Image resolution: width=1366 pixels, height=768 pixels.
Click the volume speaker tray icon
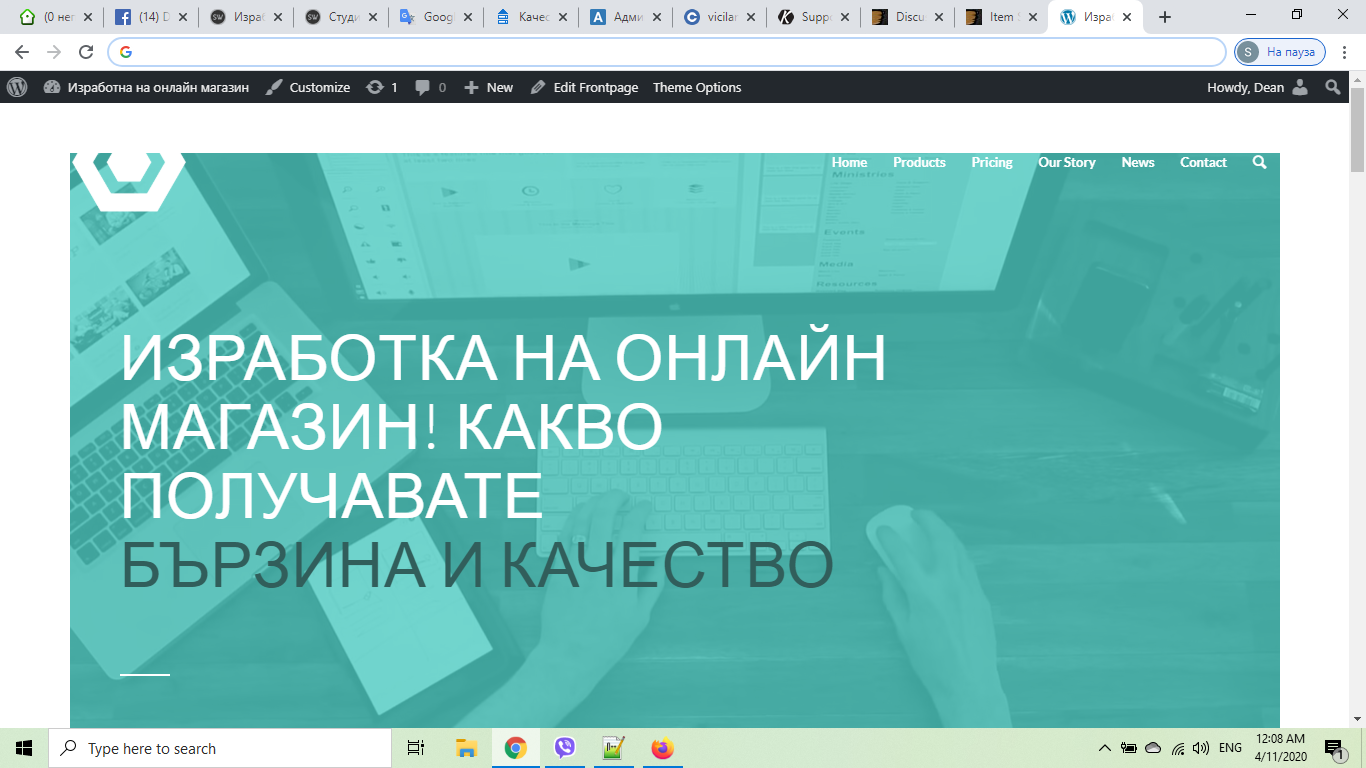click(1201, 748)
